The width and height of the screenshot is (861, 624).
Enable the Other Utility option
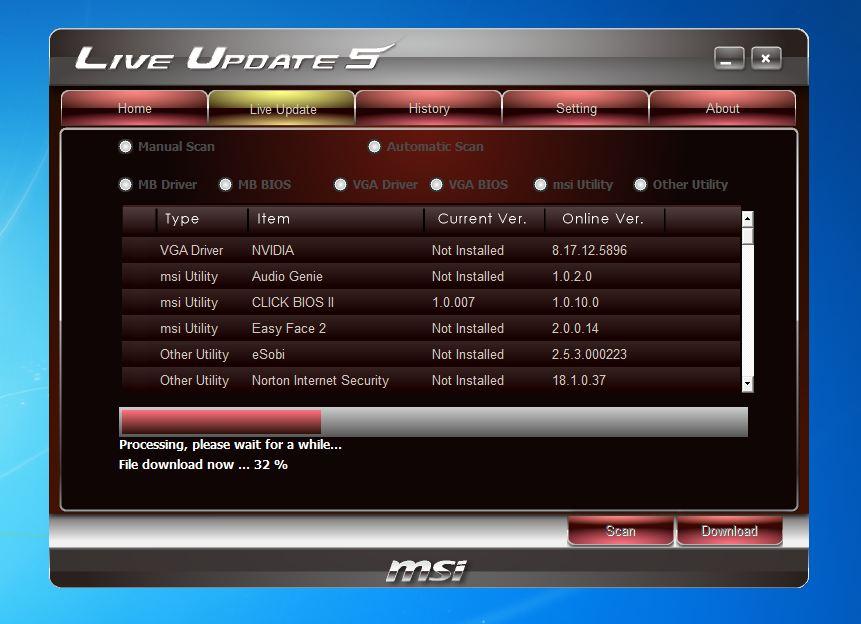(x=640, y=185)
